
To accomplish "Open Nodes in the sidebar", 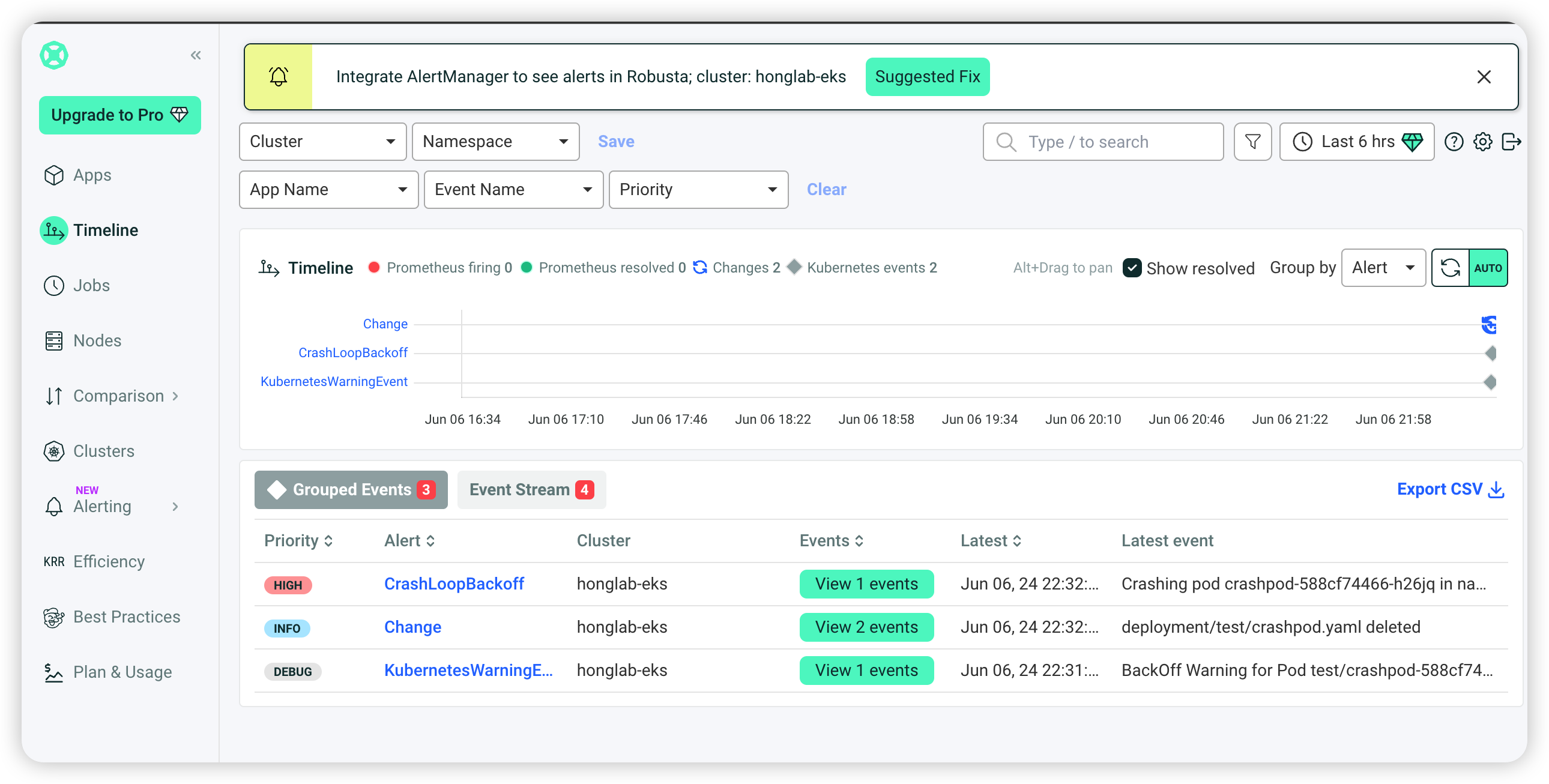I will 97,341.
